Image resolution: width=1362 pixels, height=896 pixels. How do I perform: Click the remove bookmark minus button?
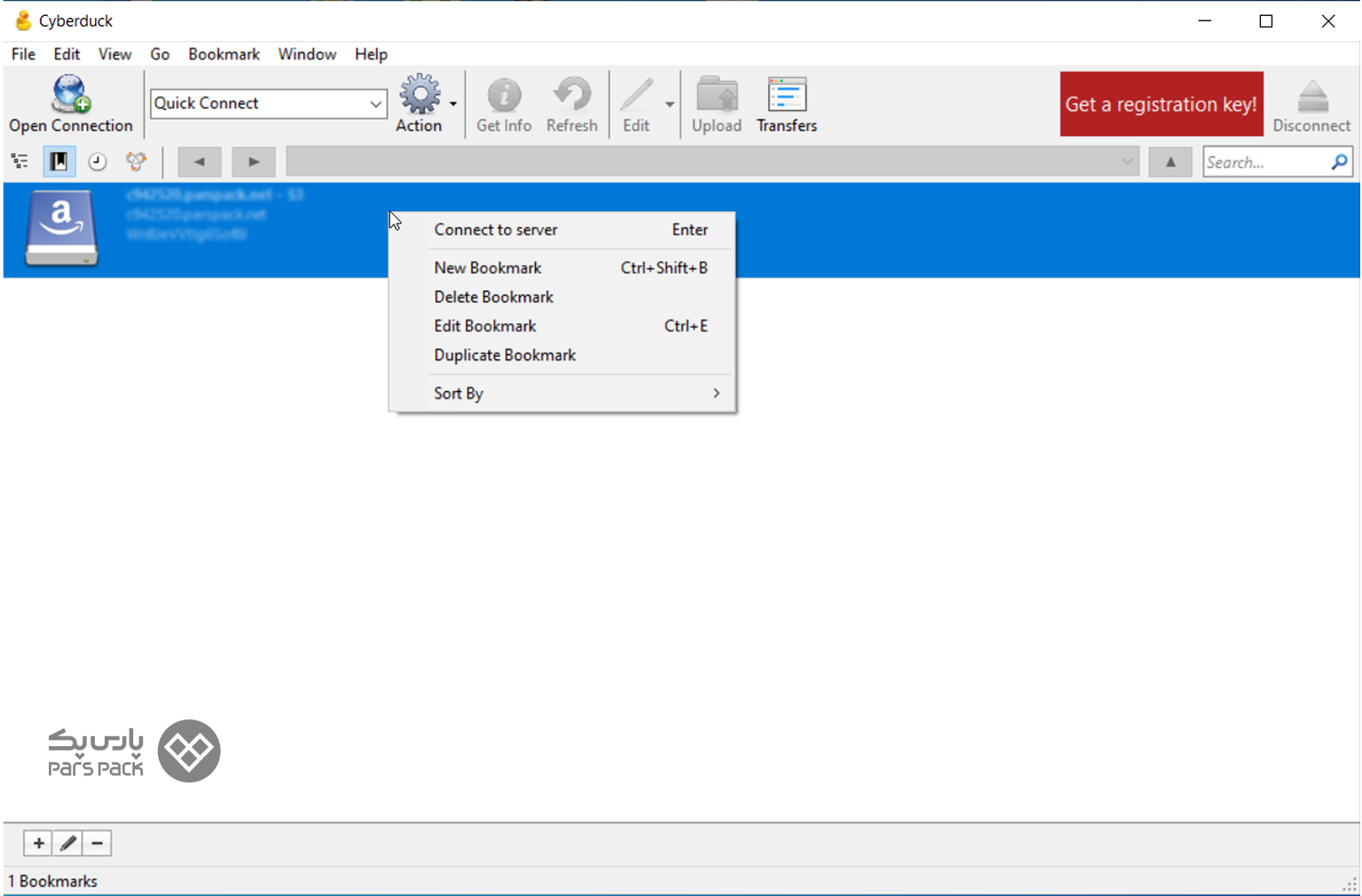(98, 843)
